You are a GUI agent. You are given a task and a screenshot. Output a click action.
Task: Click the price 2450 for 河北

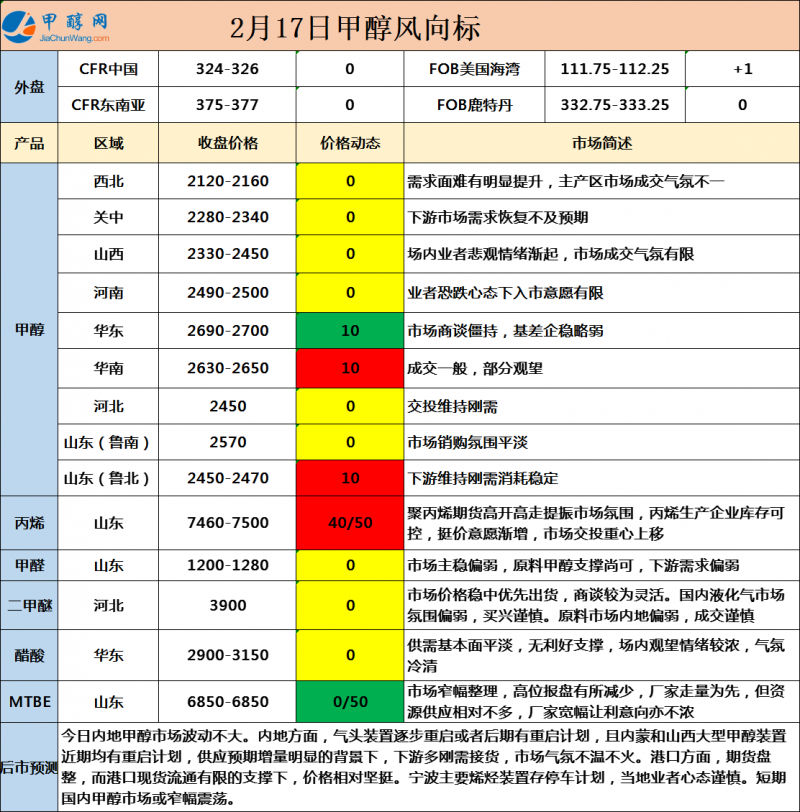[227, 406]
